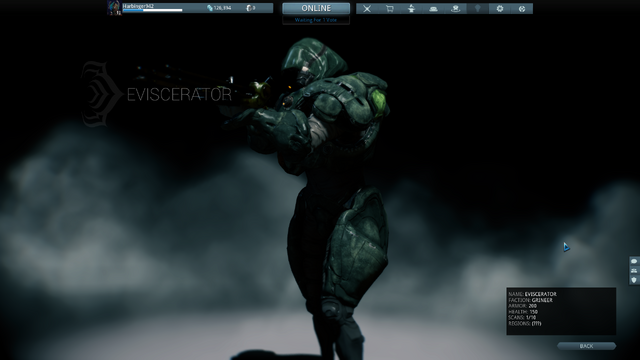This screenshot has width=640, height=360.
Task: Click the ARMOR: 200 stat line
Action: [x=522, y=306]
